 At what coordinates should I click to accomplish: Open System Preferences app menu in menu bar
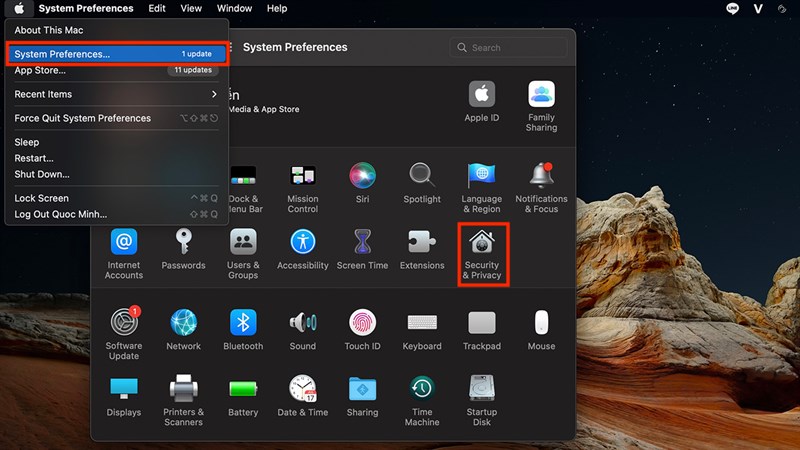tap(86, 8)
